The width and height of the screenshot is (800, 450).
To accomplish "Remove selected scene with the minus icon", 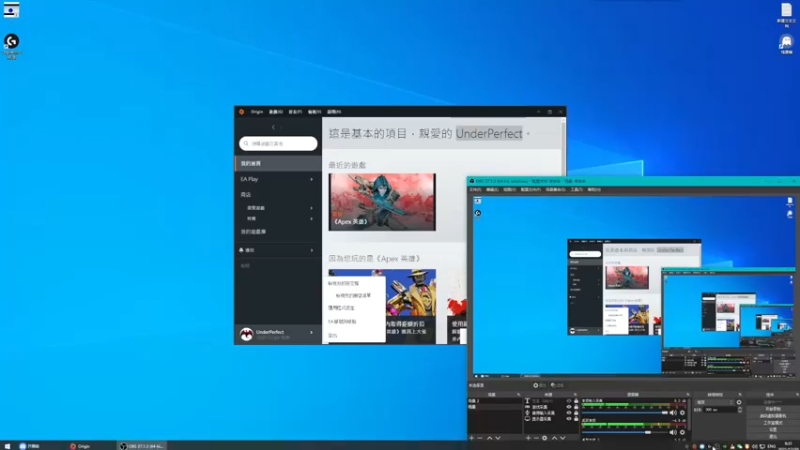I will point(480,438).
